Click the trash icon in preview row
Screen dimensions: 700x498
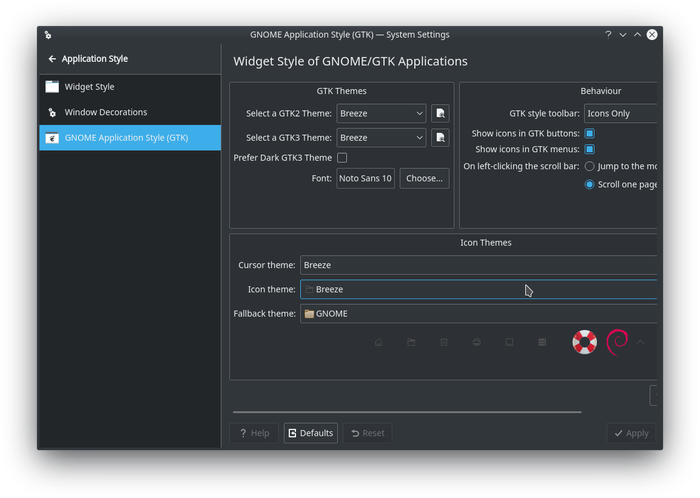point(444,342)
